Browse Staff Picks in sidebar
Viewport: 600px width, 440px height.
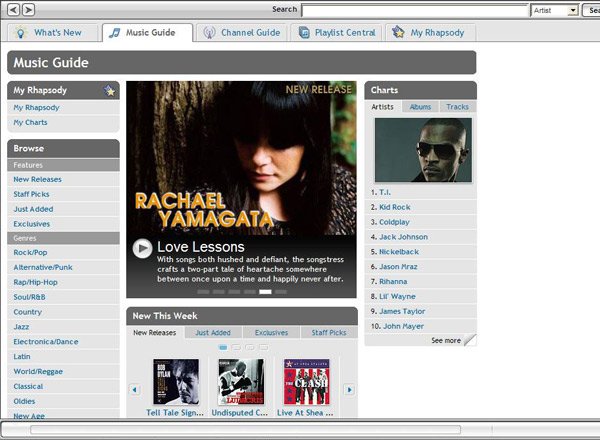(x=31, y=194)
